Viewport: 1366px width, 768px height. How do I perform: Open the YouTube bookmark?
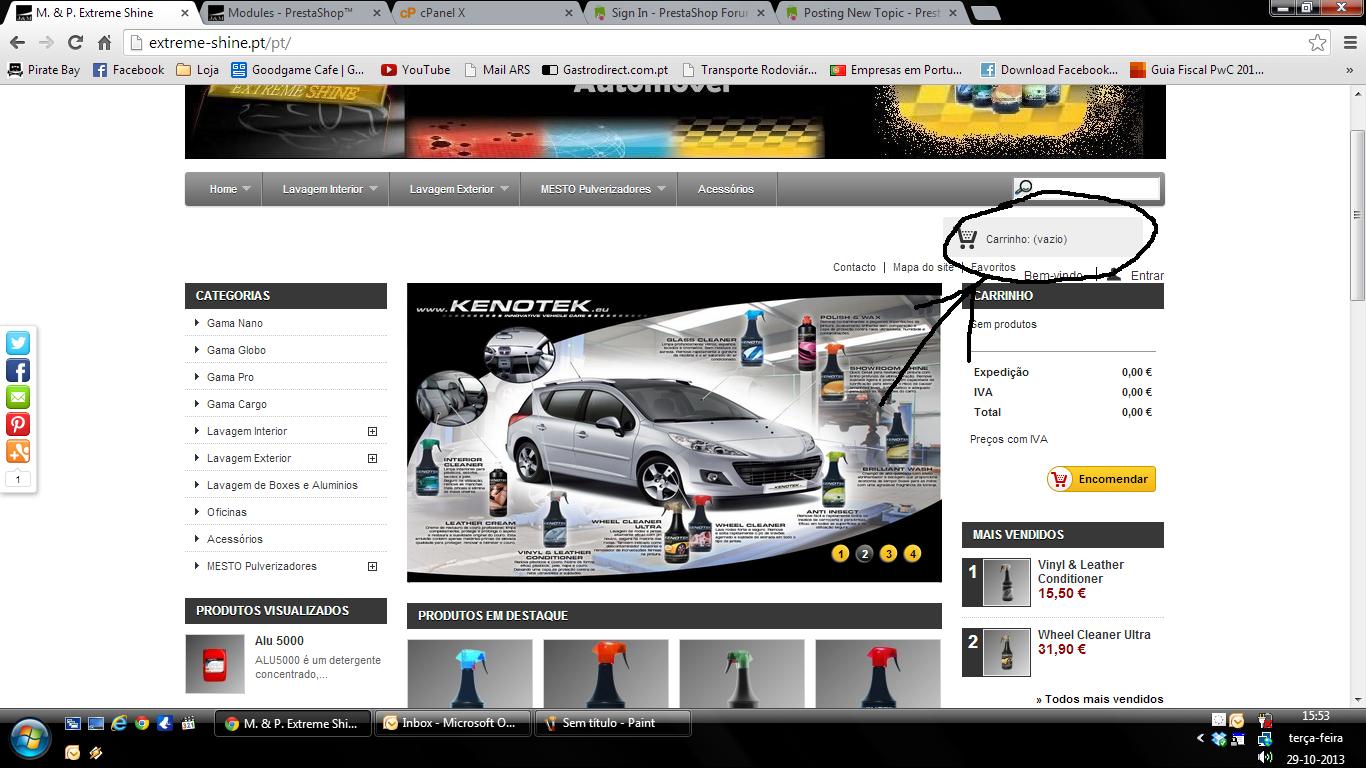(416, 70)
